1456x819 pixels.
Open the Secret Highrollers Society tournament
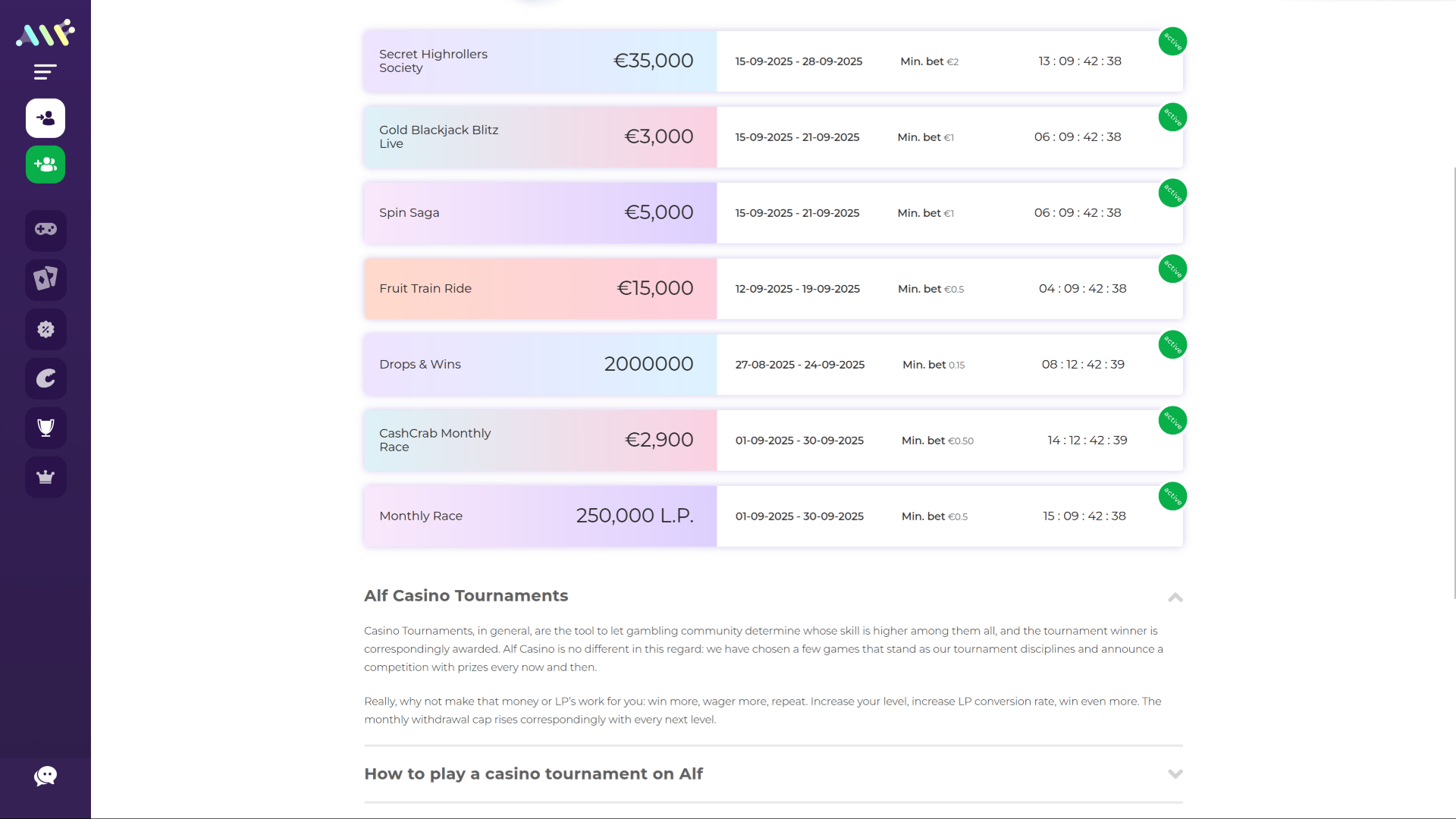coord(540,61)
